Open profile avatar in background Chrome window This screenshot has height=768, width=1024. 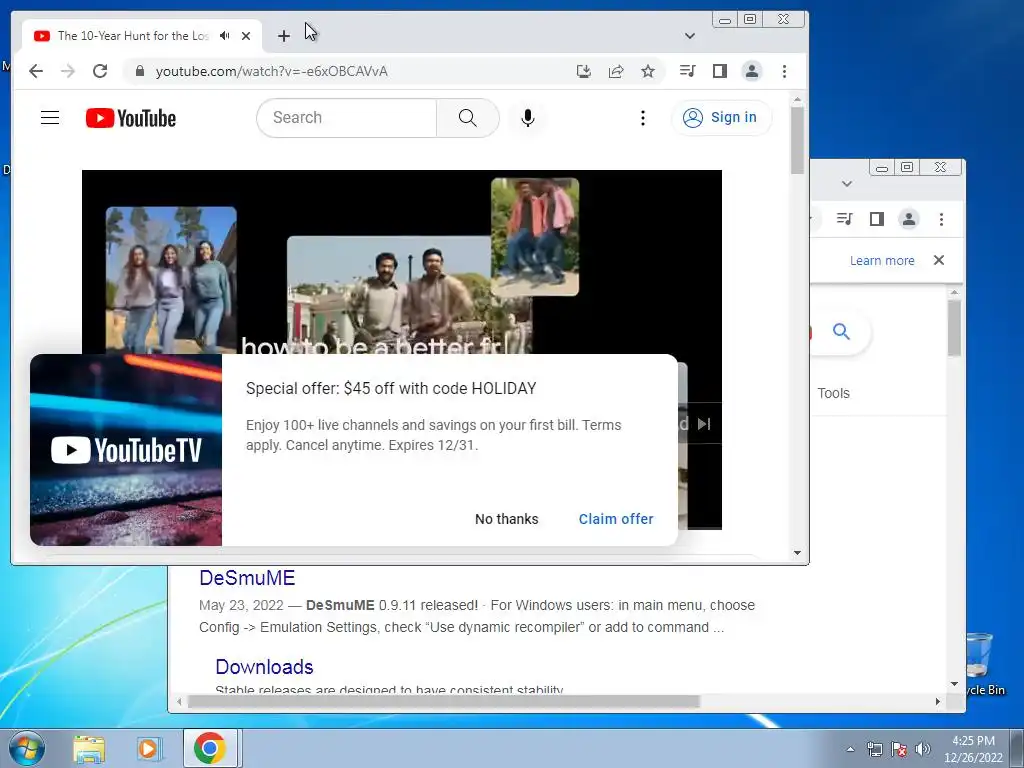[908, 219]
